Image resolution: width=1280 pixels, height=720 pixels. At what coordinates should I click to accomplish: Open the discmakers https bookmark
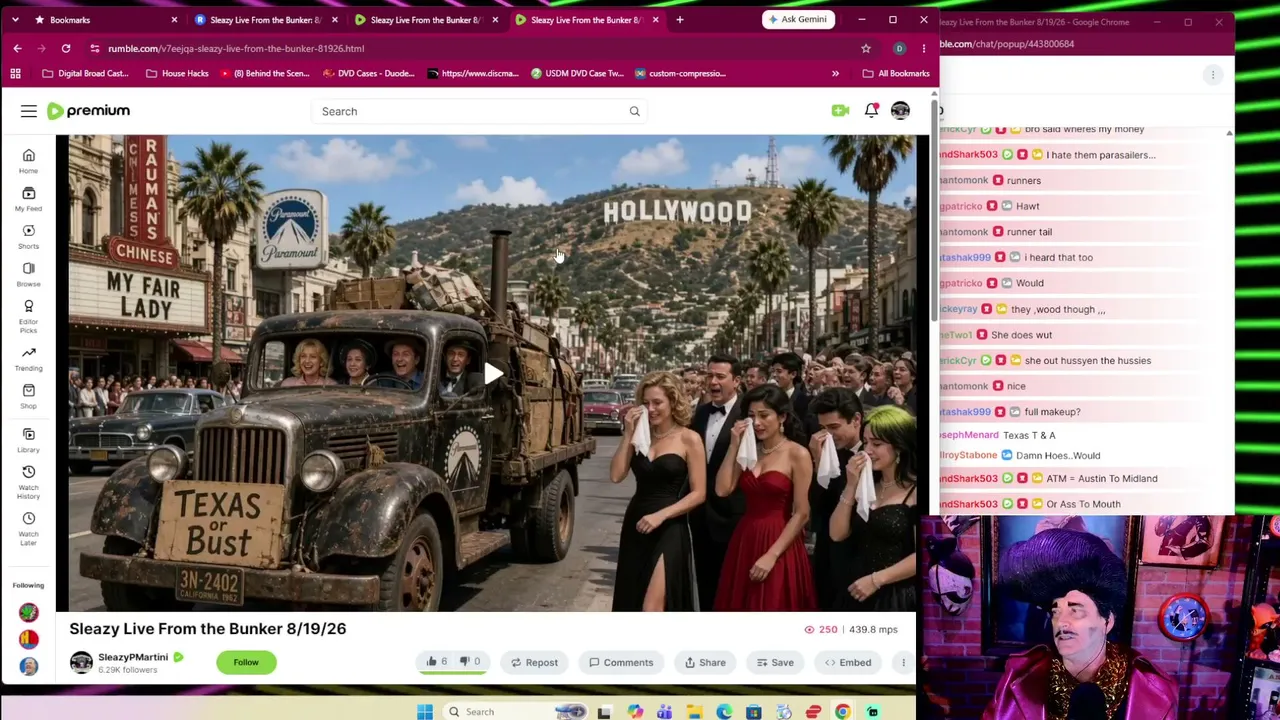click(x=472, y=73)
